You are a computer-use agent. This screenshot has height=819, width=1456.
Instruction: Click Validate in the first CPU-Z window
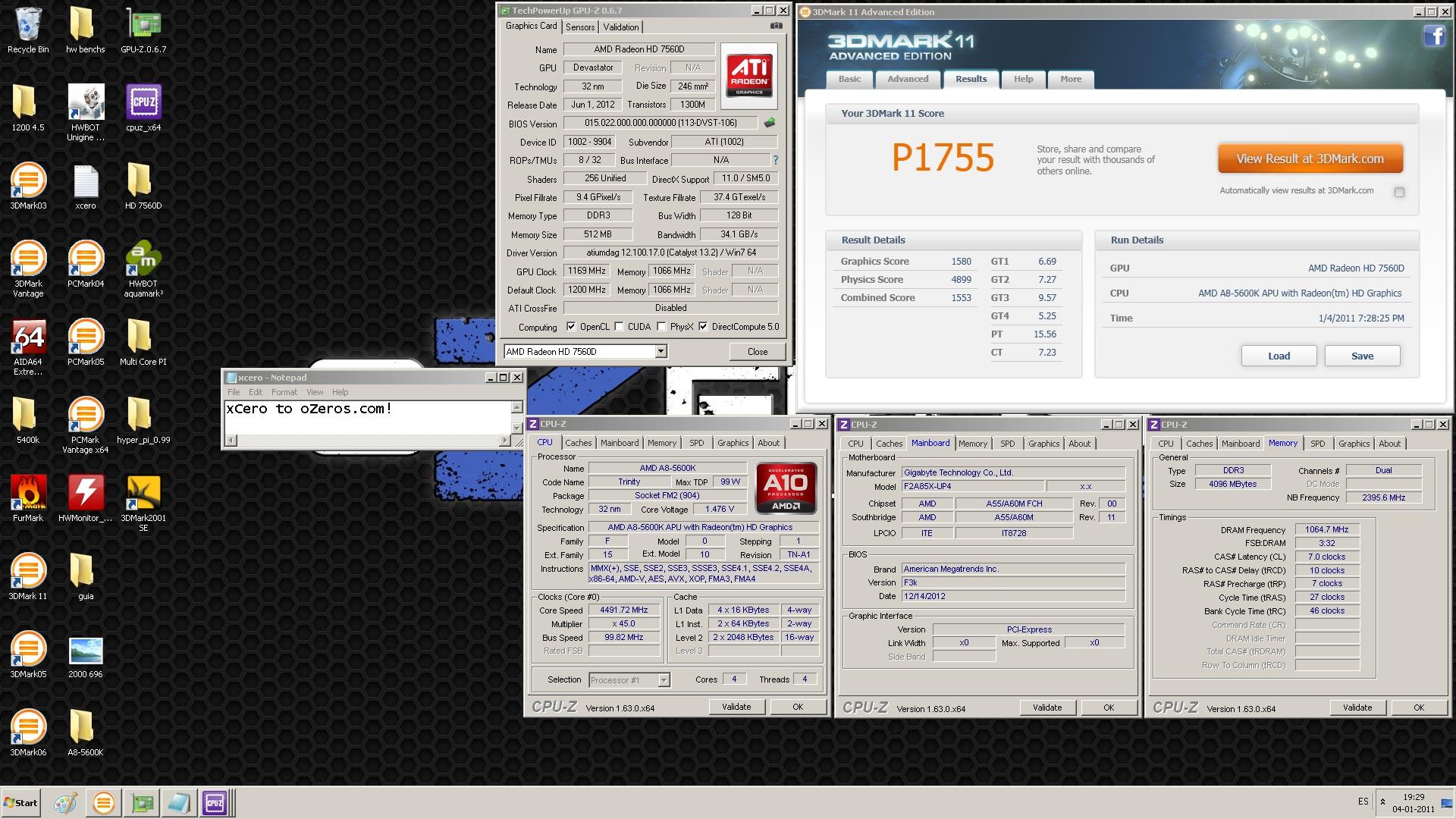pos(736,707)
